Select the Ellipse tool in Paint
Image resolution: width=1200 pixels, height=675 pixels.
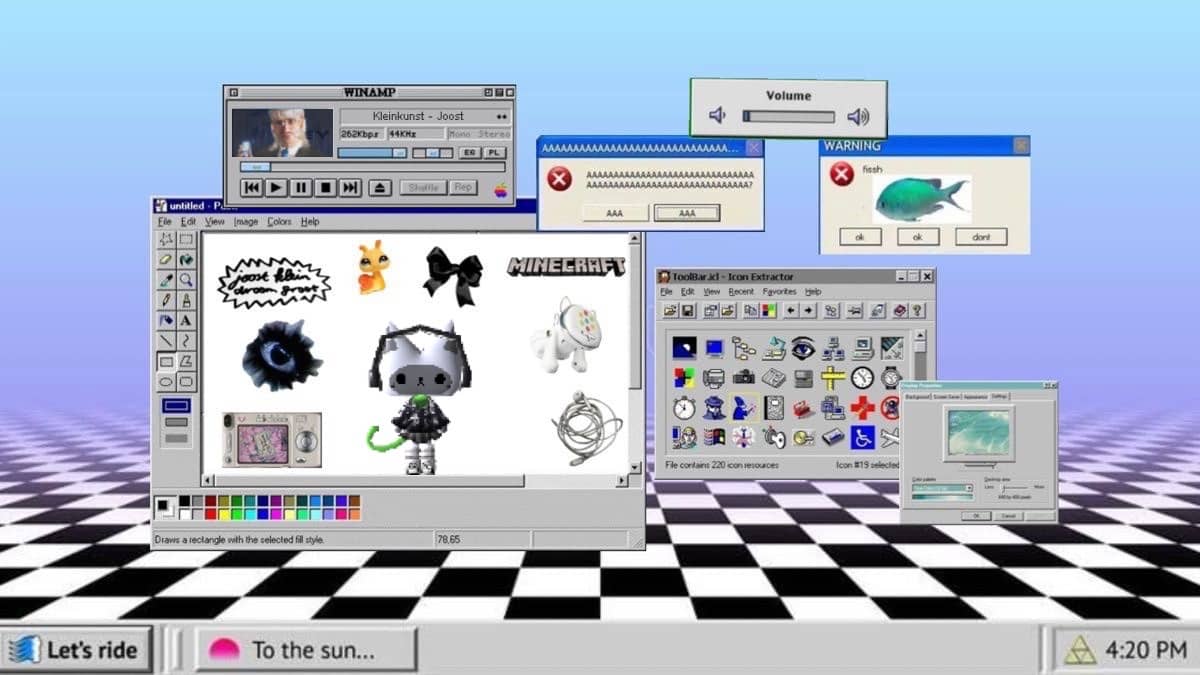(166, 382)
